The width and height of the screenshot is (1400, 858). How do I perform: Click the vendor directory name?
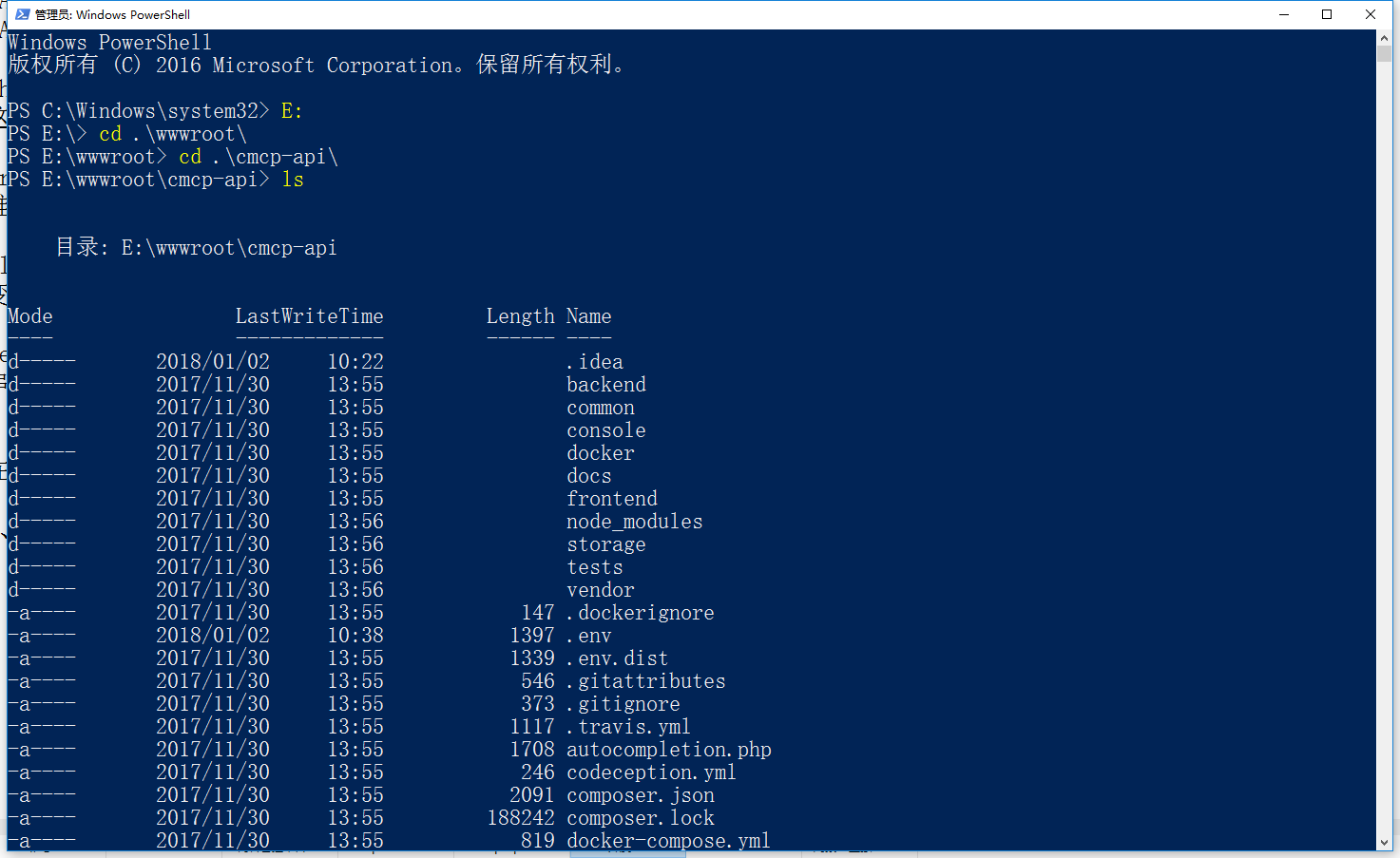click(x=600, y=590)
